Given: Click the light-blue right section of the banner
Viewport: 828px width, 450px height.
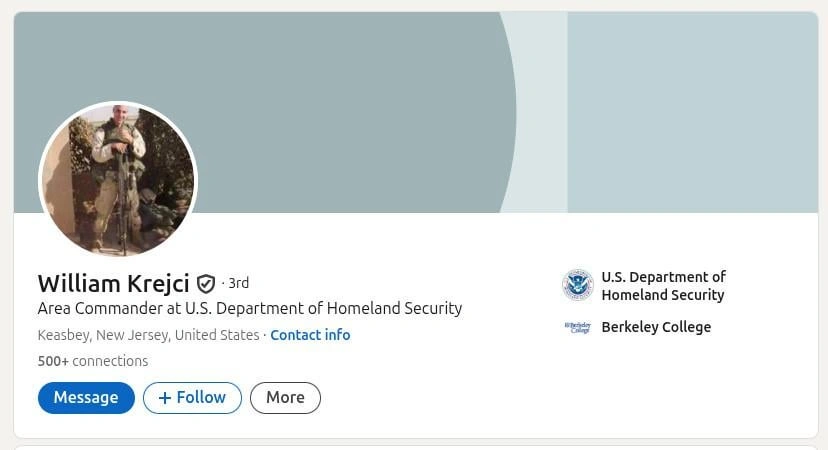Looking at the screenshot, I should [x=693, y=112].
